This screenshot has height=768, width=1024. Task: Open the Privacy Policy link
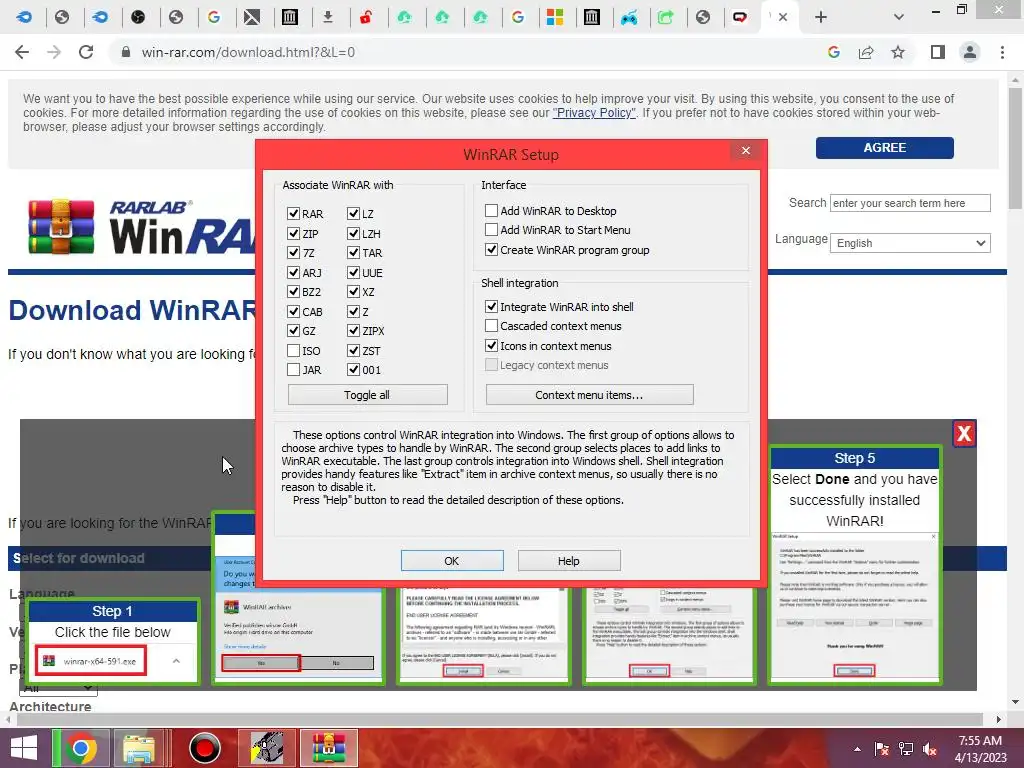click(594, 113)
